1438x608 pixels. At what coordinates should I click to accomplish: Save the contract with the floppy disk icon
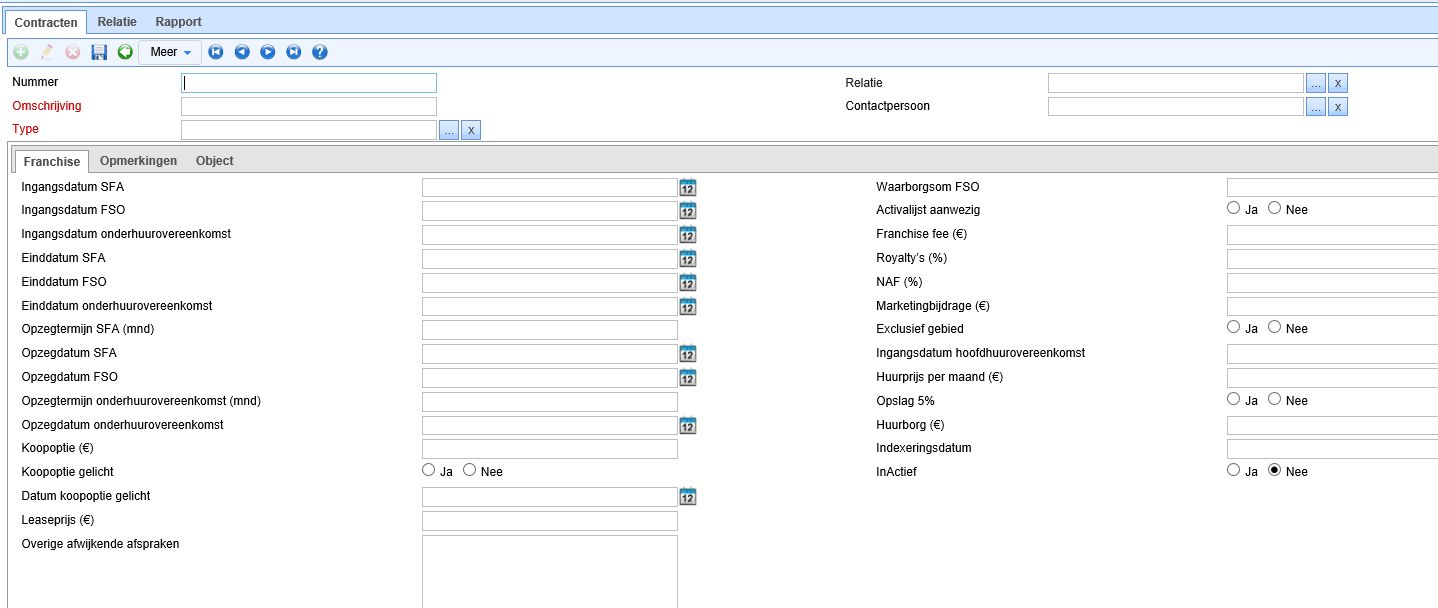tap(99, 52)
